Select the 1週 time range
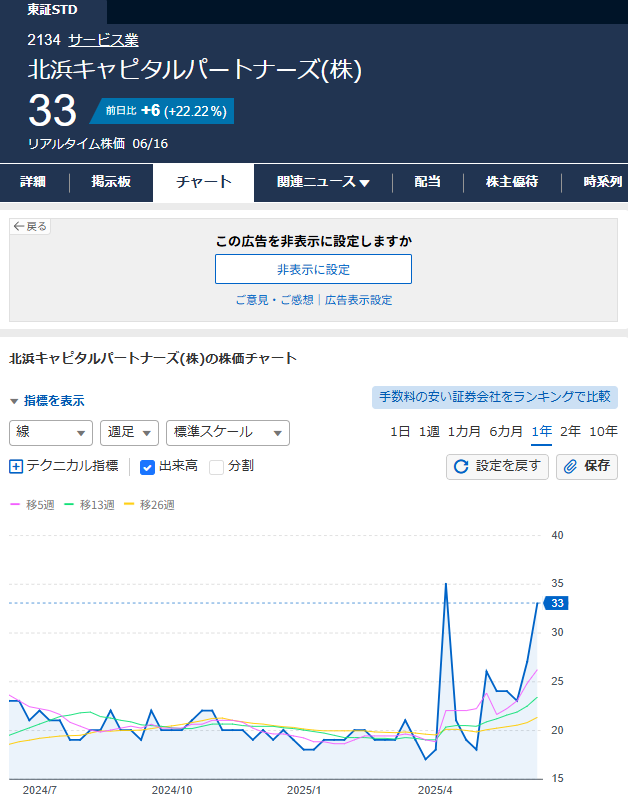 point(429,432)
